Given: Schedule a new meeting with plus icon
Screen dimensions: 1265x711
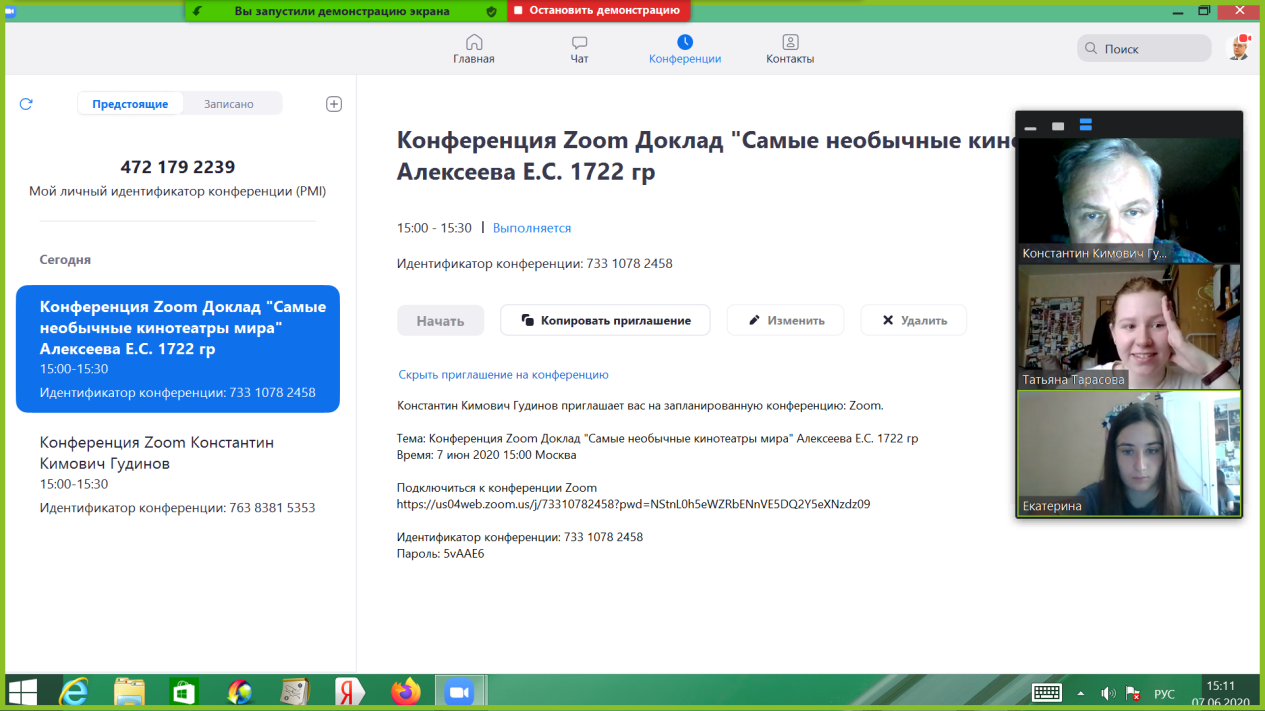Looking at the screenshot, I should point(334,104).
